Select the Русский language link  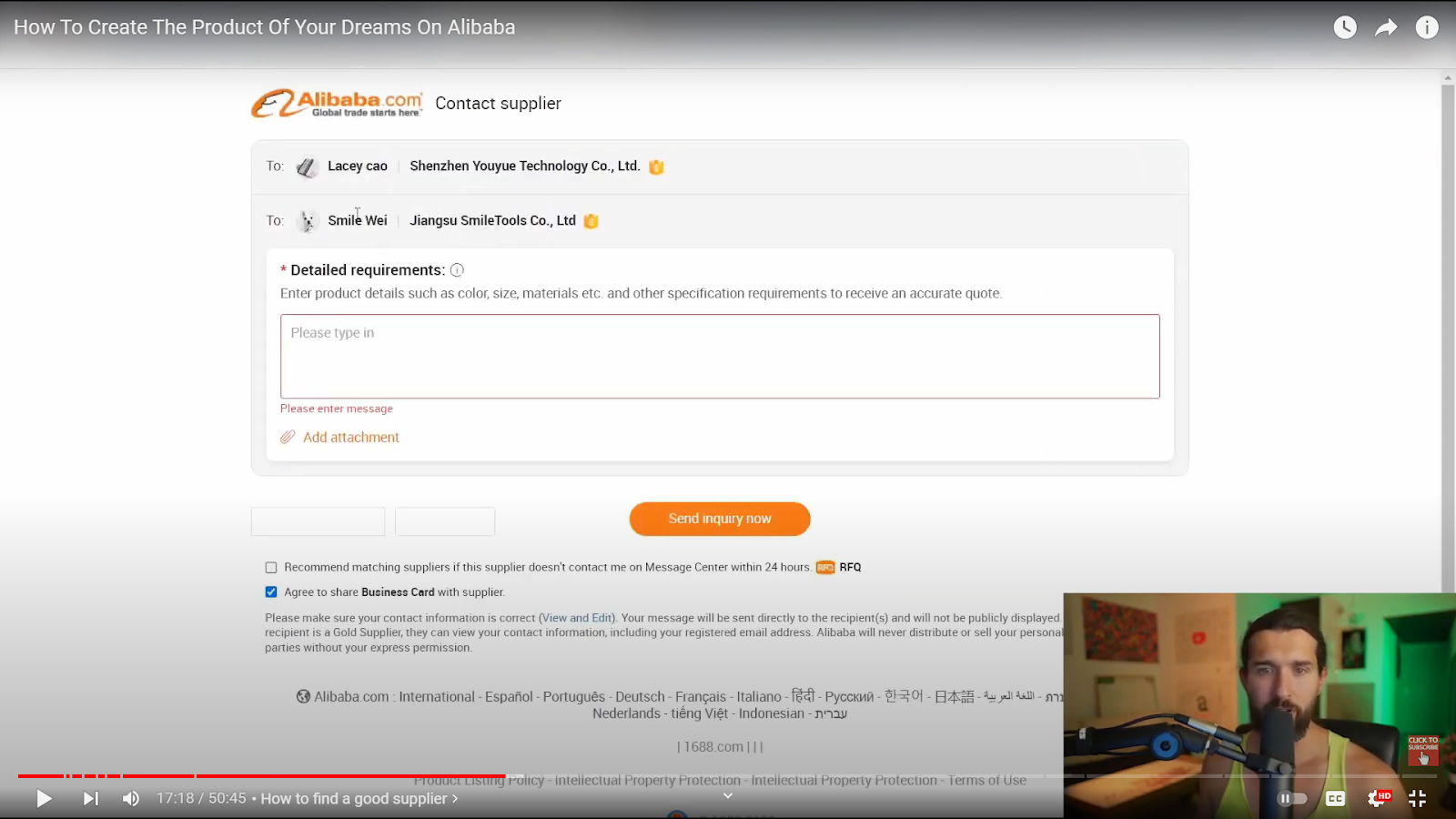[849, 697]
